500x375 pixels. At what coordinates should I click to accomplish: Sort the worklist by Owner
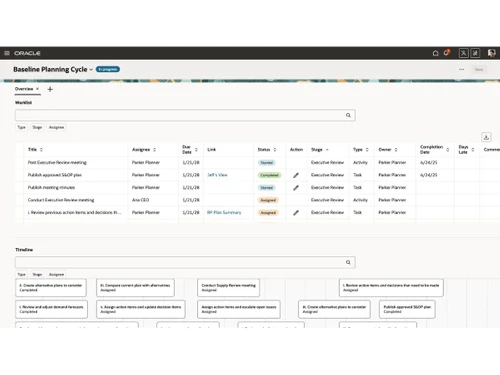(x=396, y=150)
